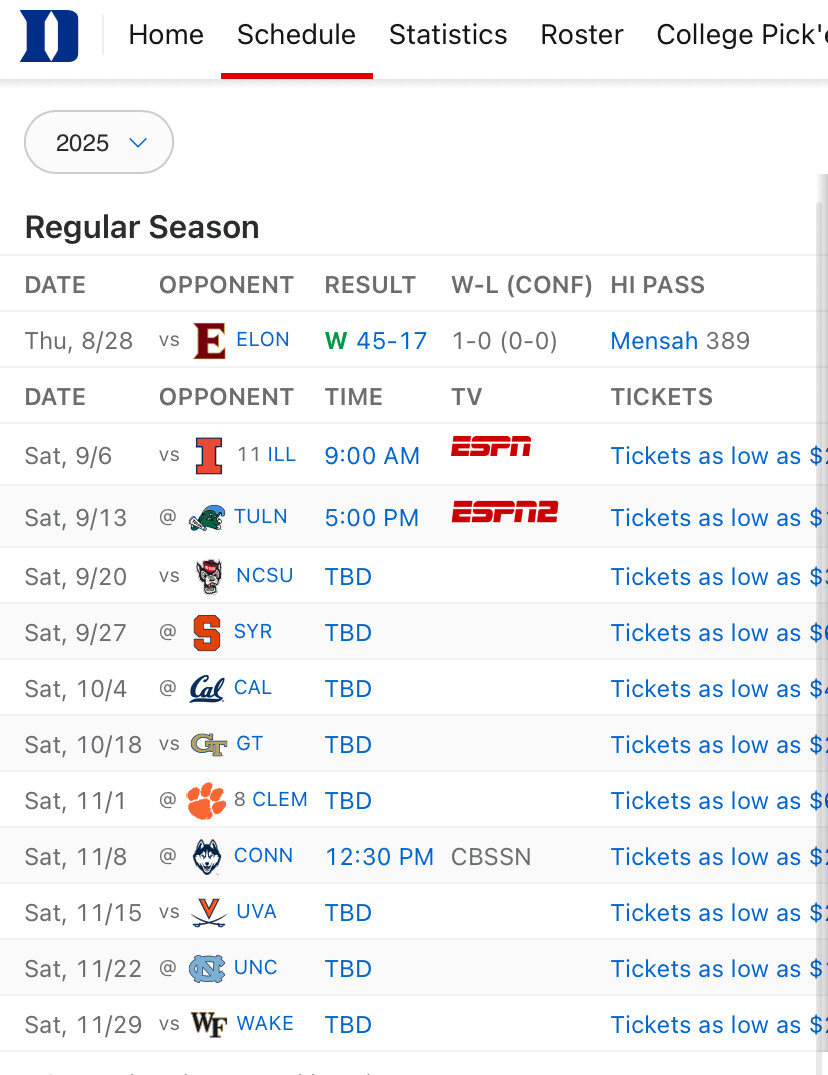Open Mensah player link
This screenshot has height=1075, width=828.
tap(654, 341)
